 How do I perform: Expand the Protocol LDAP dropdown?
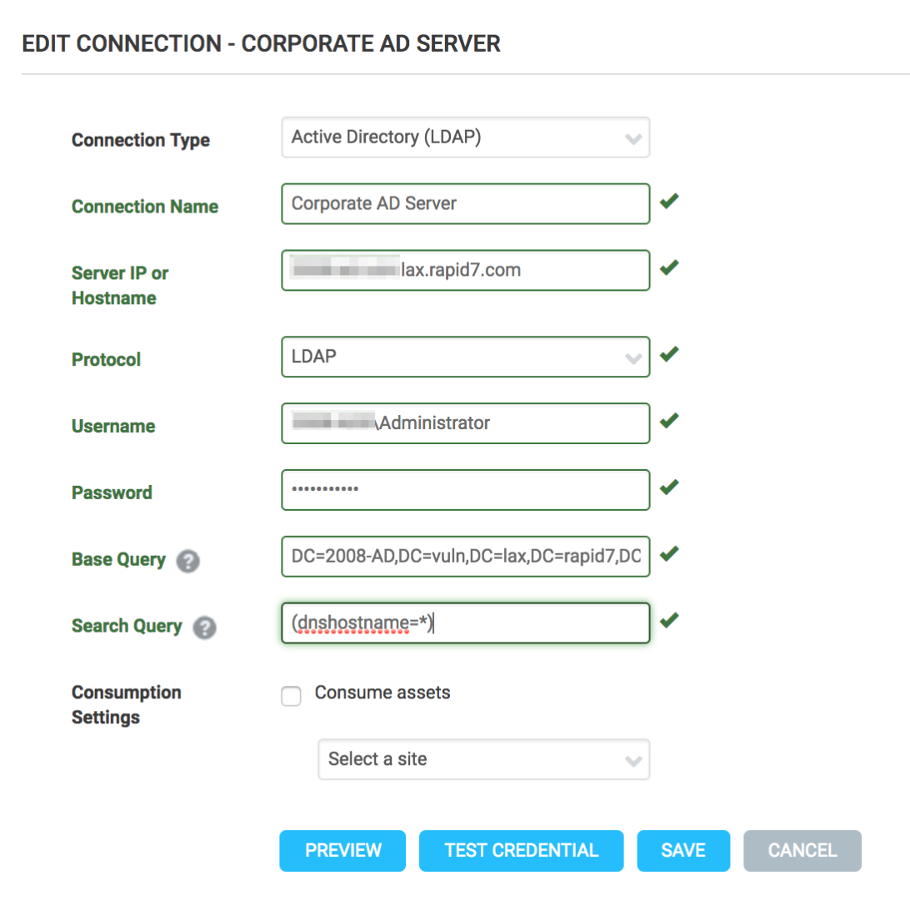click(x=465, y=357)
